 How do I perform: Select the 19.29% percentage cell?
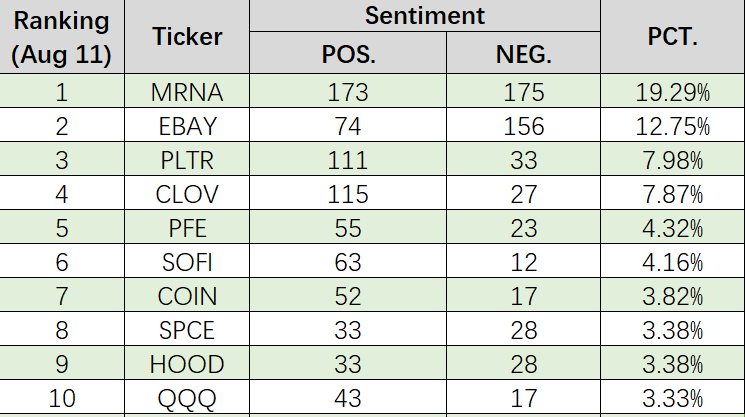tap(672, 91)
